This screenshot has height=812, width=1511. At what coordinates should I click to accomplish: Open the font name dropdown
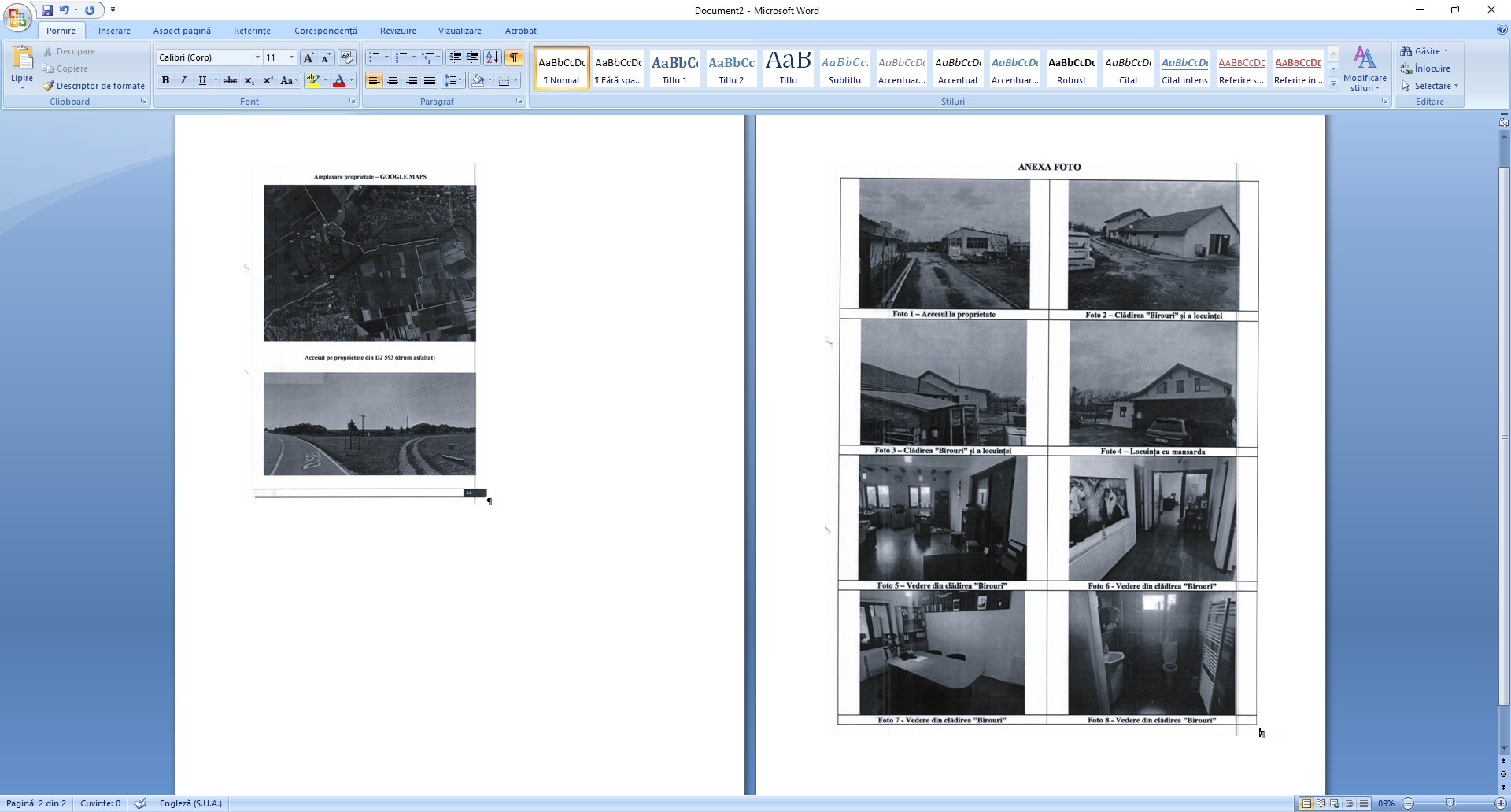tap(257, 57)
